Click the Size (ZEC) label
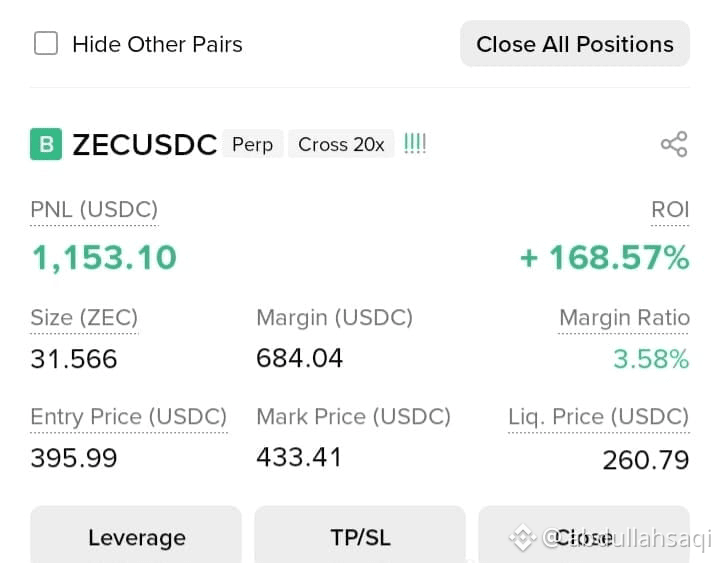This screenshot has height=563, width=719. (x=84, y=318)
